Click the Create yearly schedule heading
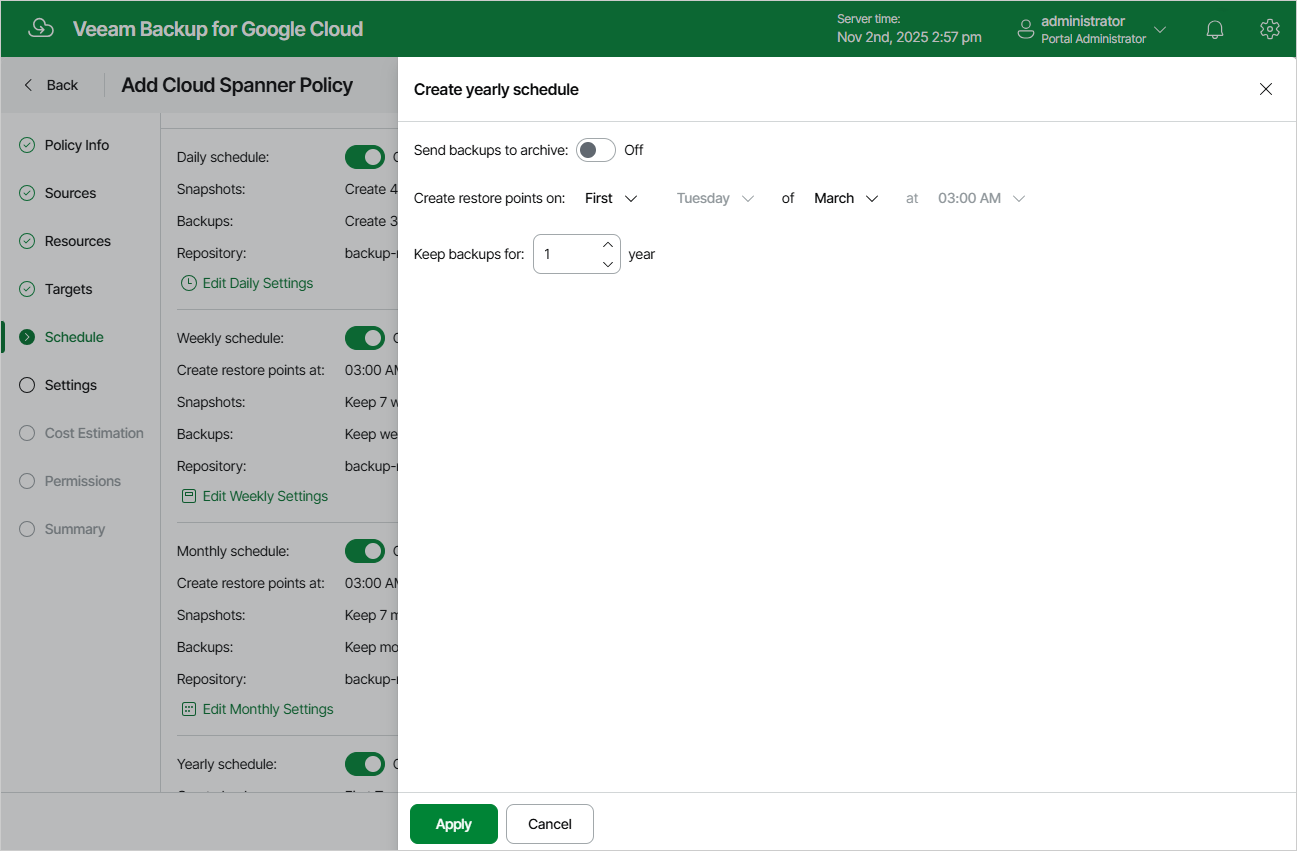The height and width of the screenshot is (851, 1297). pos(496,89)
